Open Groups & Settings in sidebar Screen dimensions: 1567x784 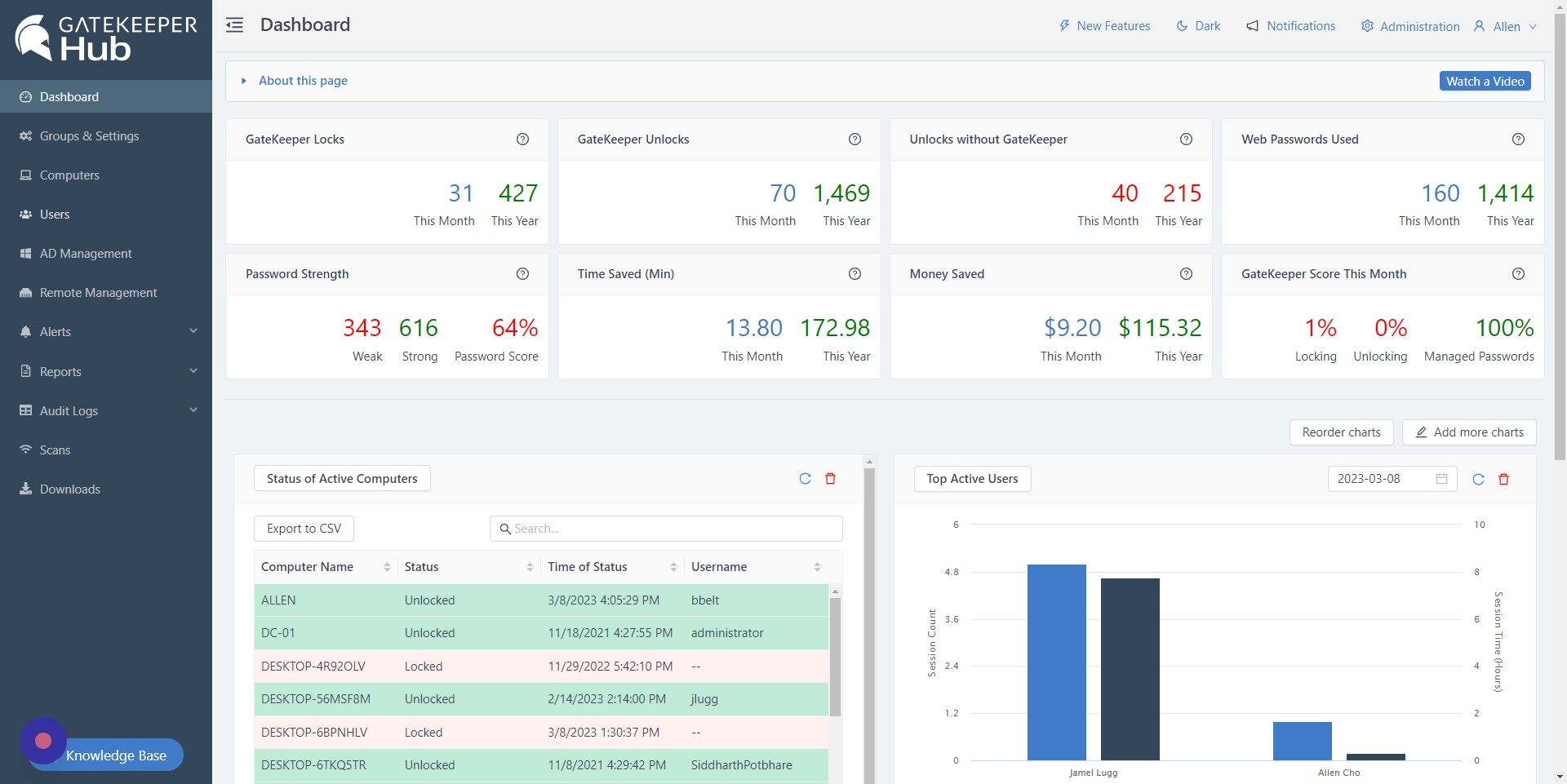pyautogui.click(x=89, y=136)
